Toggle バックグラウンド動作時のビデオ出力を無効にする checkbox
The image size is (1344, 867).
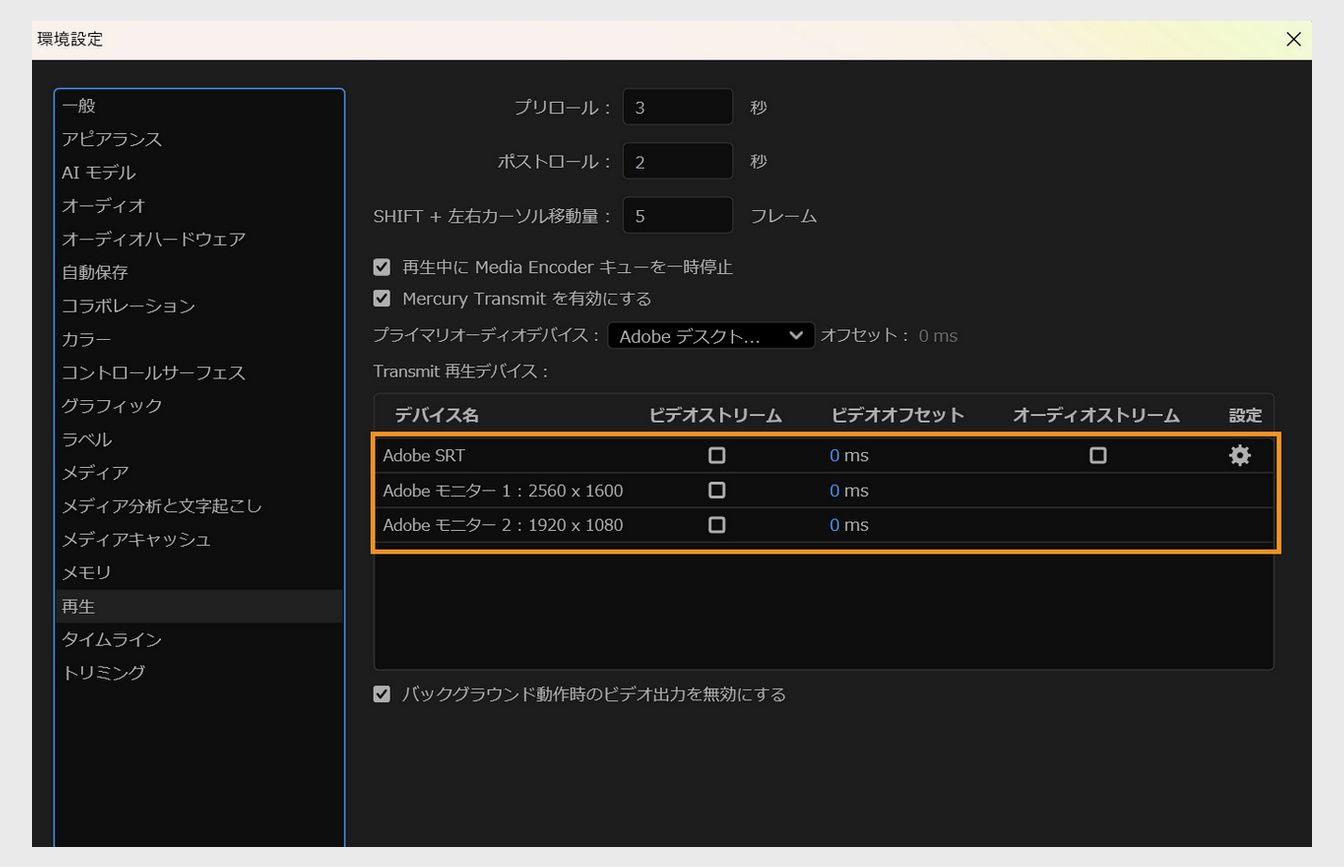(381, 694)
